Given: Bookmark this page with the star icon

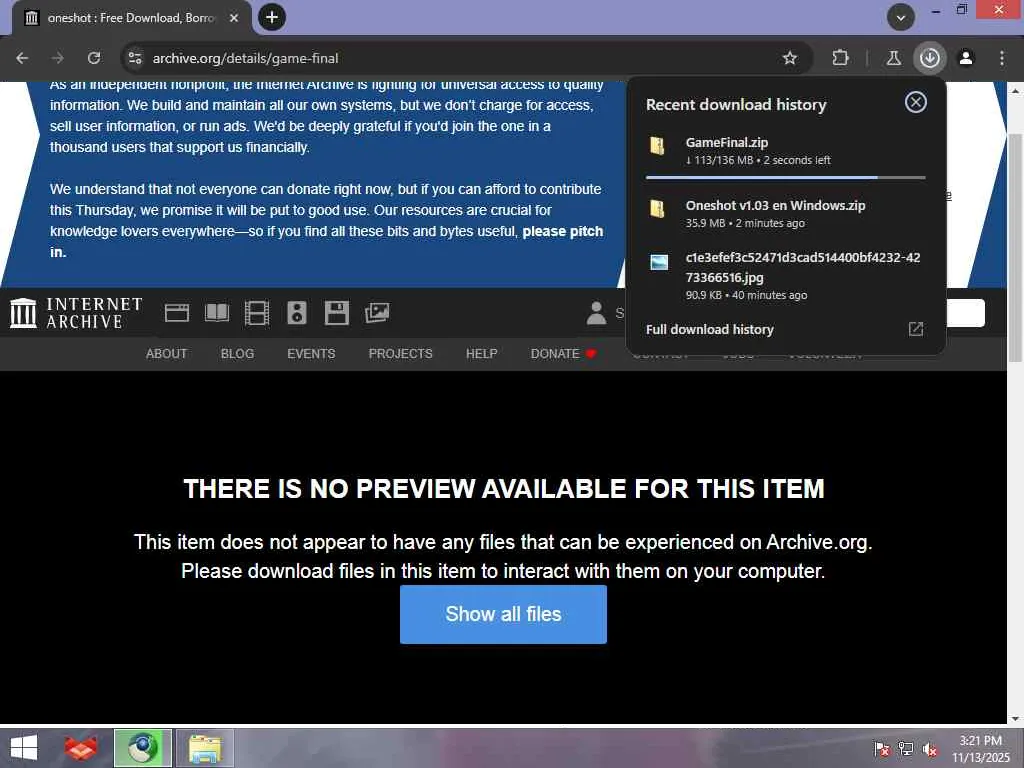Looking at the screenshot, I should [790, 58].
